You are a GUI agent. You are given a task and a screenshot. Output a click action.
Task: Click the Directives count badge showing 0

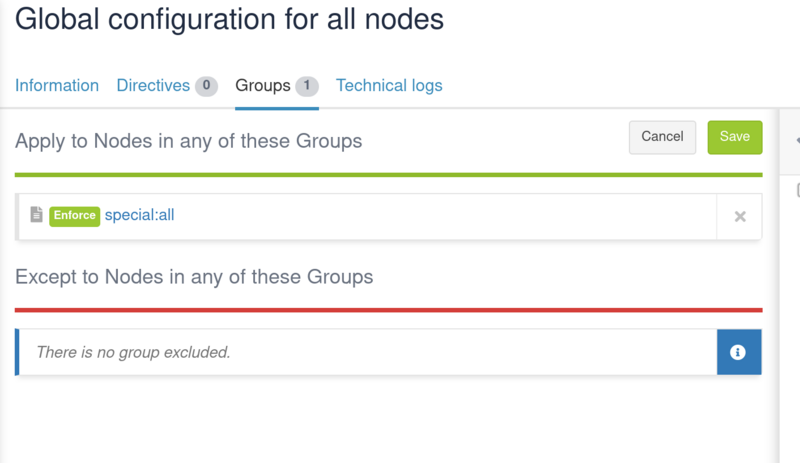(206, 85)
